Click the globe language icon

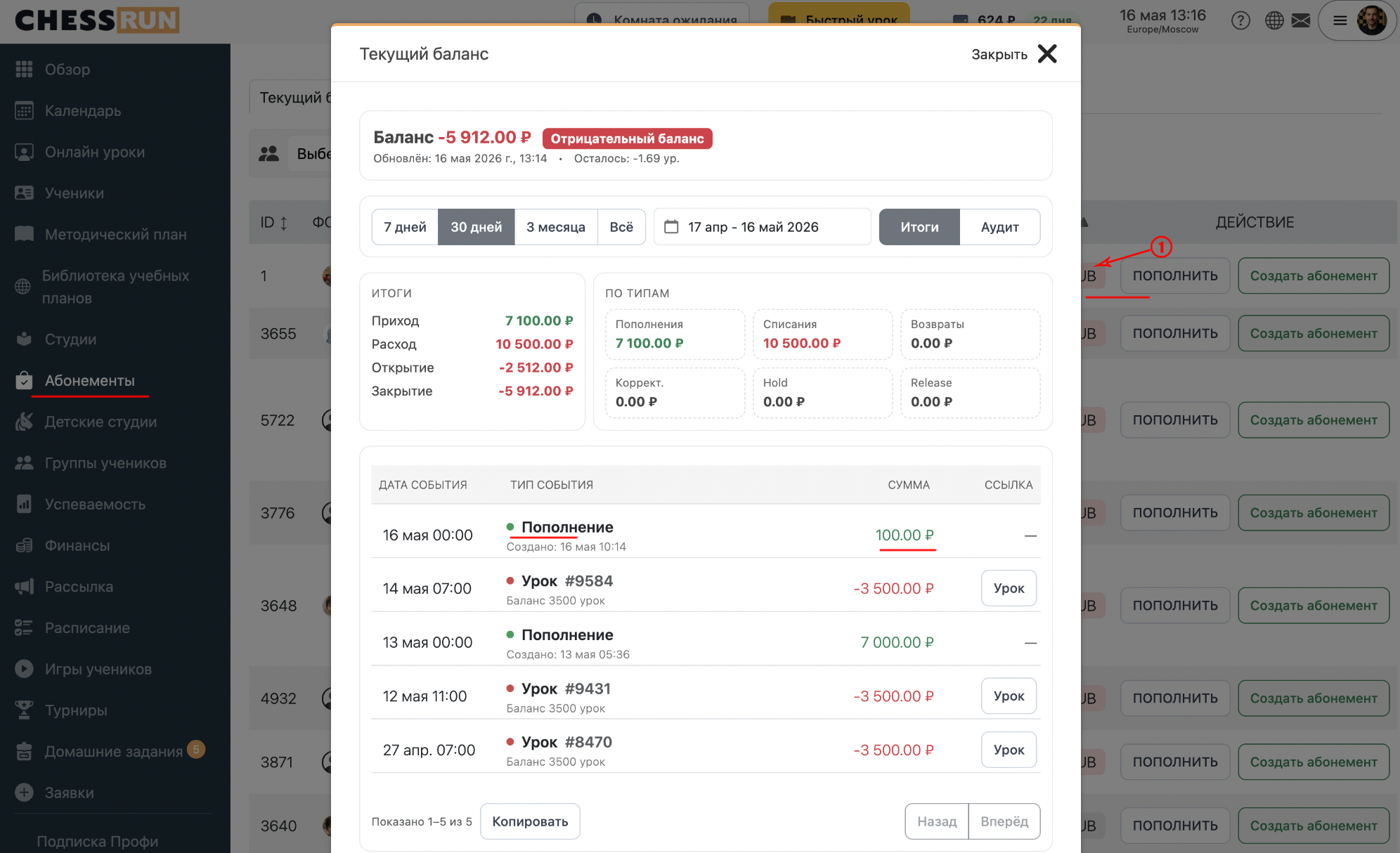[x=1274, y=20]
